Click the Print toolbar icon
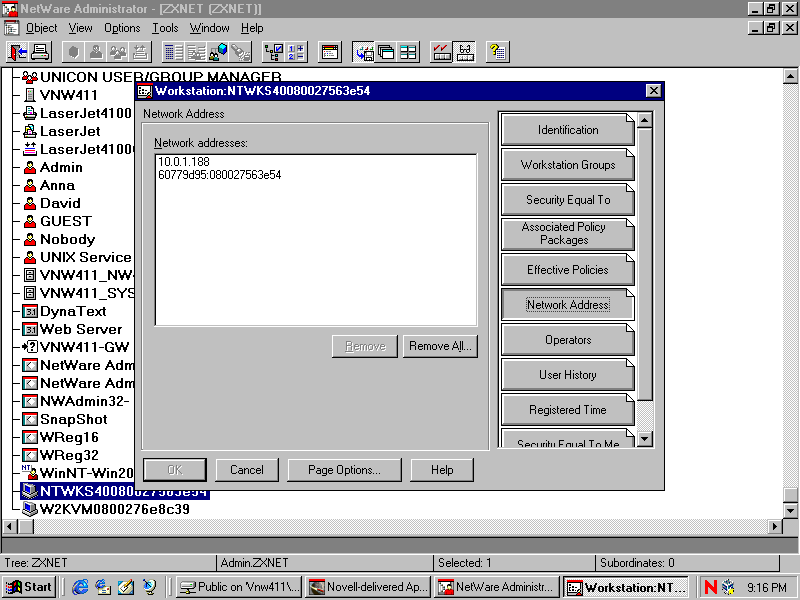This screenshot has width=800, height=600. [40, 52]
